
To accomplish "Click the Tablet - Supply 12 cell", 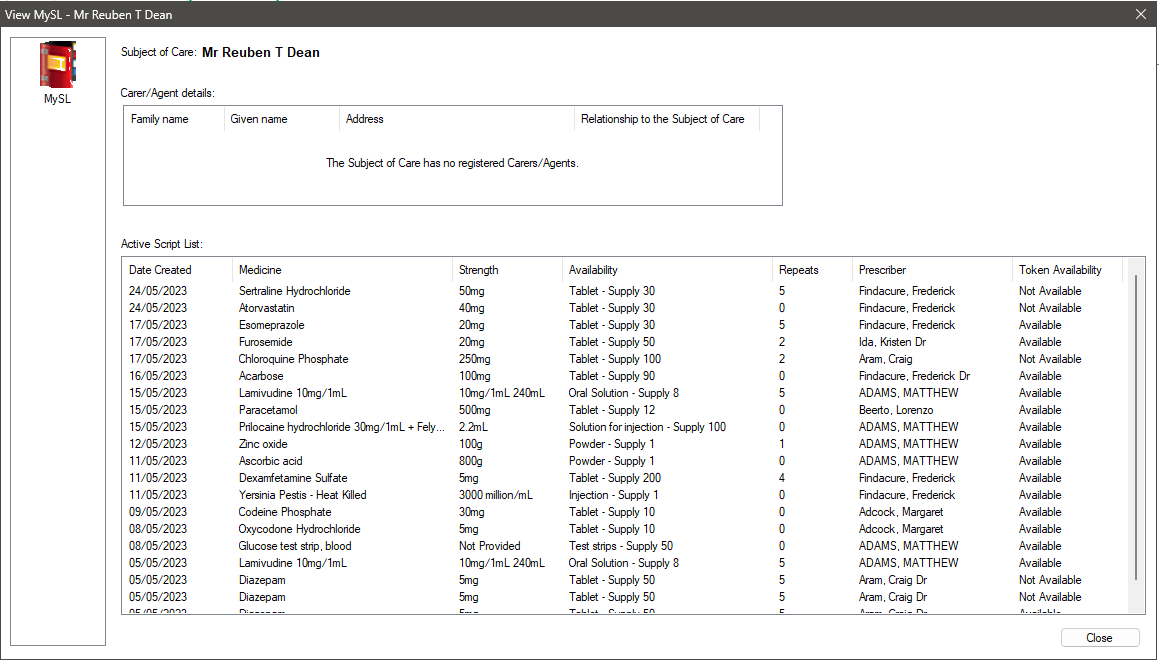I will [x=612, y=410].
